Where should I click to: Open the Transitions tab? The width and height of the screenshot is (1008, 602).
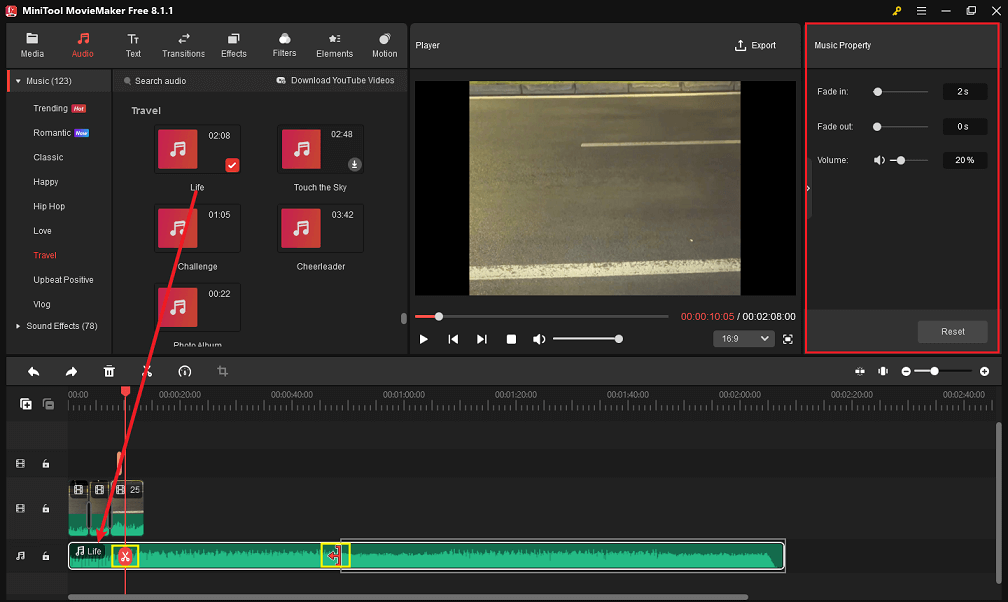183,46
